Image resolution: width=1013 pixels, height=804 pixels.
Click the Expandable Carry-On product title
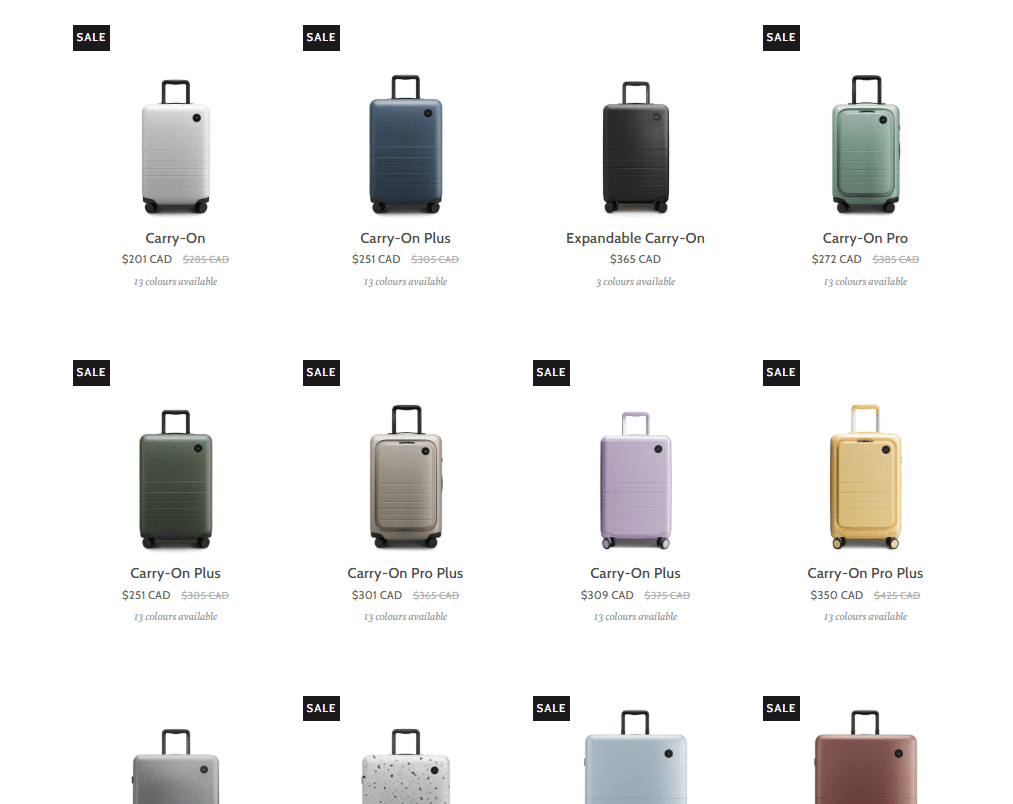pos(635,238)
